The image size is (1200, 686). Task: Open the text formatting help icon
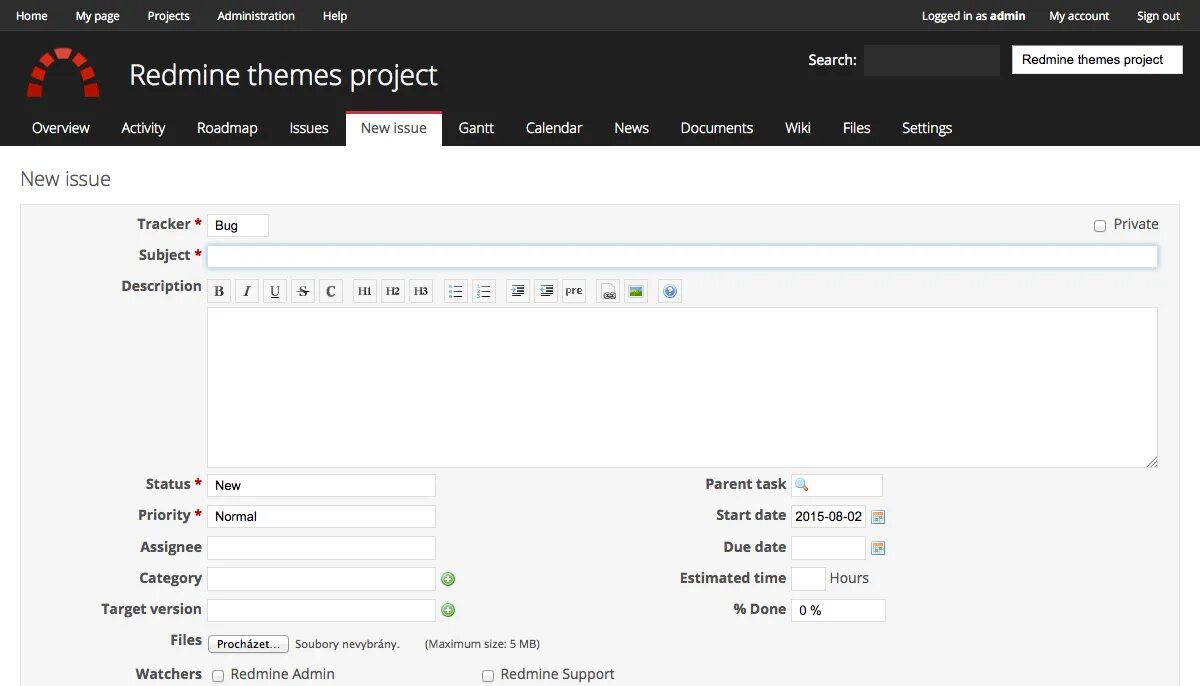[669, 290]
